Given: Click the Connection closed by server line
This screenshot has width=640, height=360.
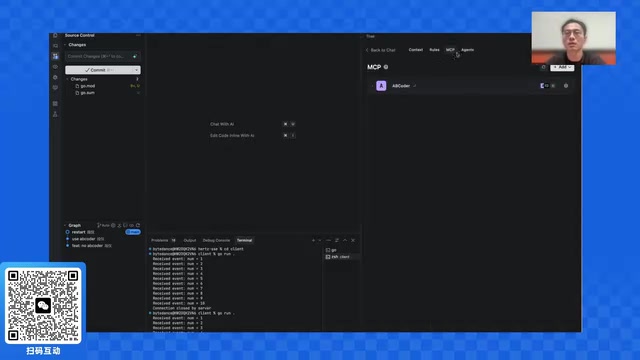Looking at the screenshot, I should (182, 308).
